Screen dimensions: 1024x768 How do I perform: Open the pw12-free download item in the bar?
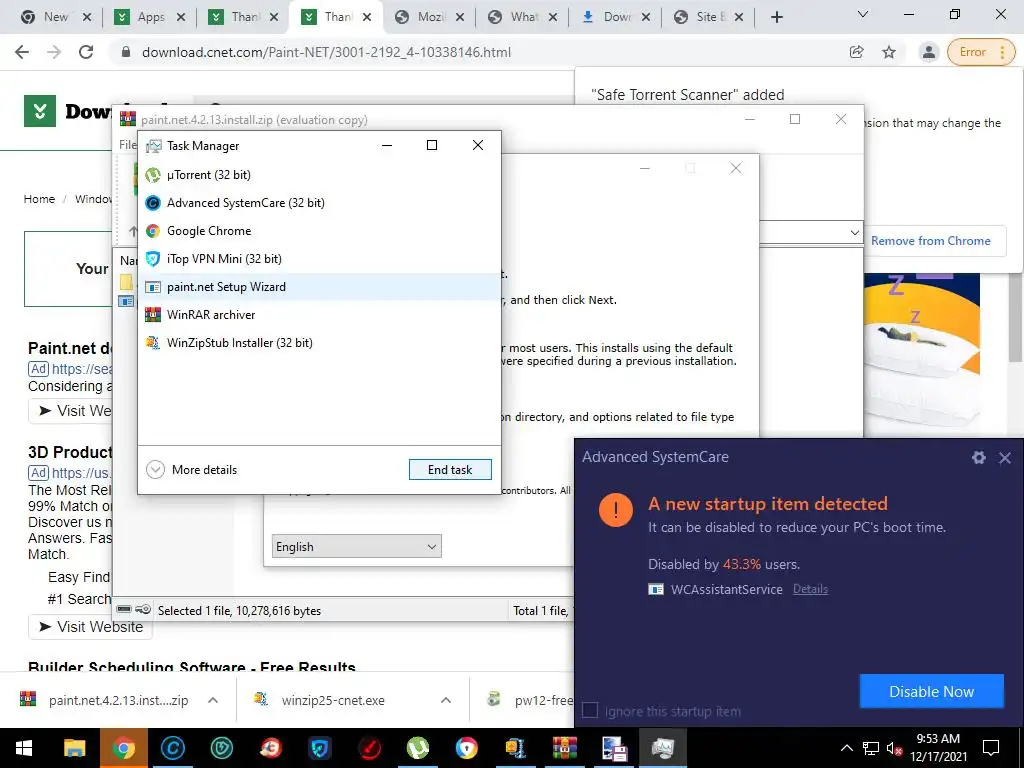click(529, 700)
